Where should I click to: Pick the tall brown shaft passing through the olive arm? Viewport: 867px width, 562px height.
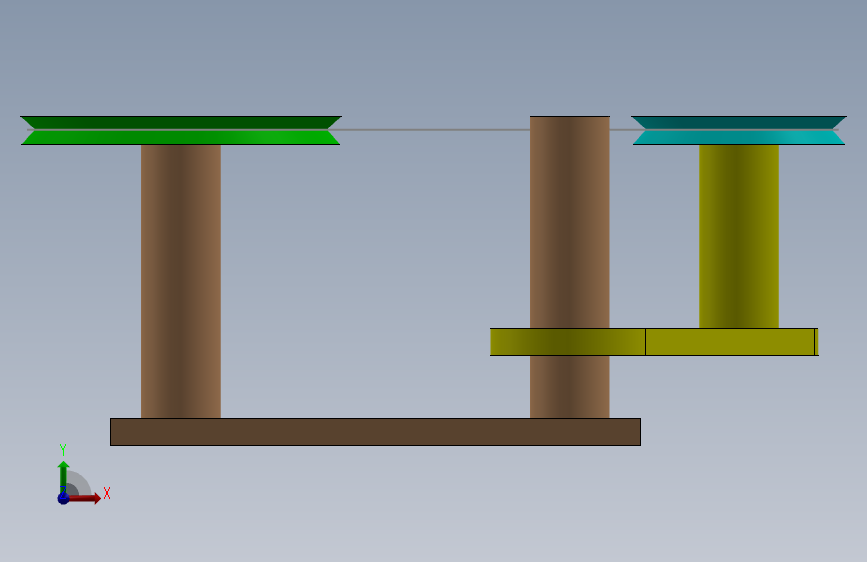[570, 221]
